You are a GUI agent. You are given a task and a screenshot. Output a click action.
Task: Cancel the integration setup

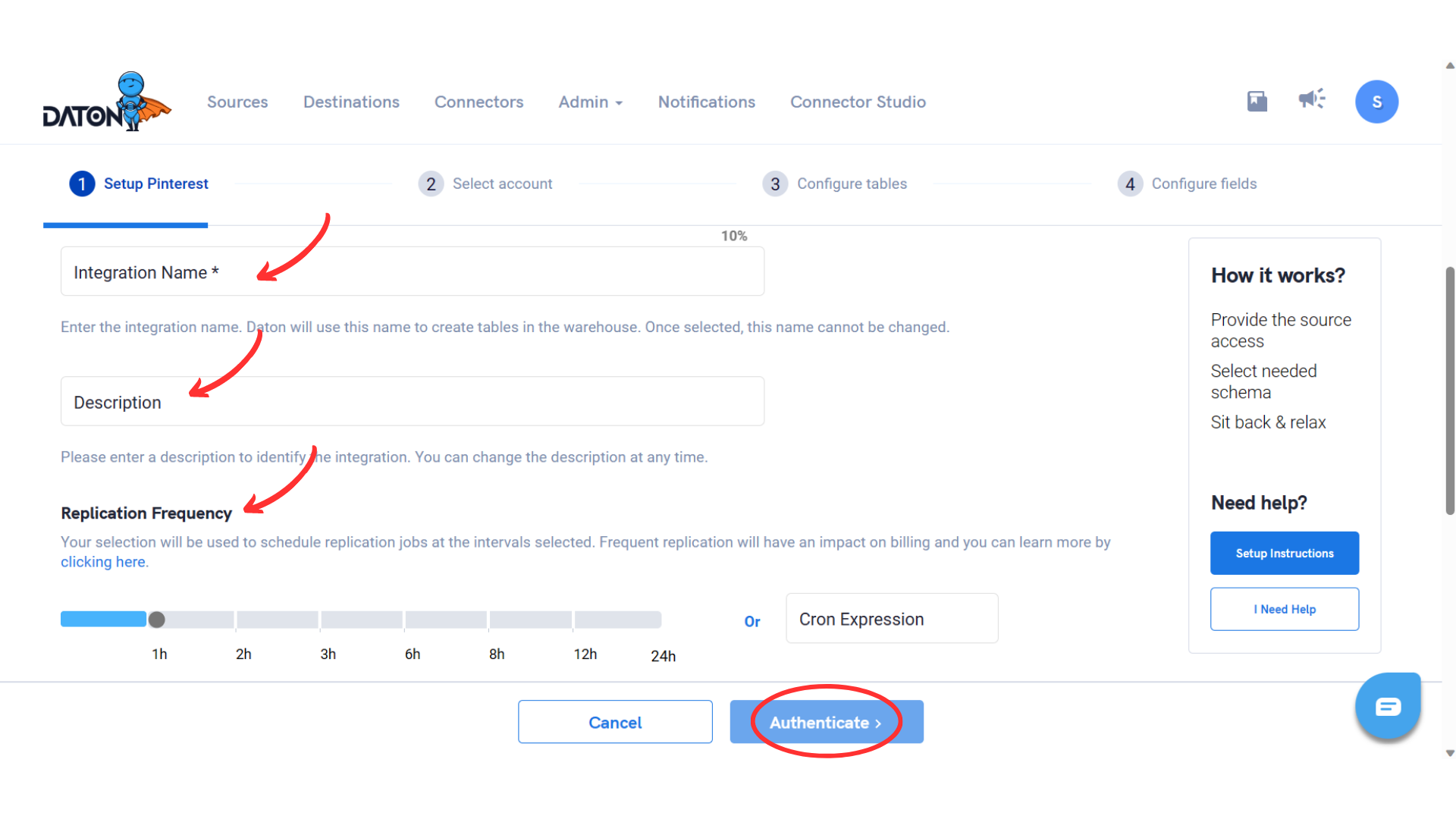pyautogui.click(x=615, y=722)
